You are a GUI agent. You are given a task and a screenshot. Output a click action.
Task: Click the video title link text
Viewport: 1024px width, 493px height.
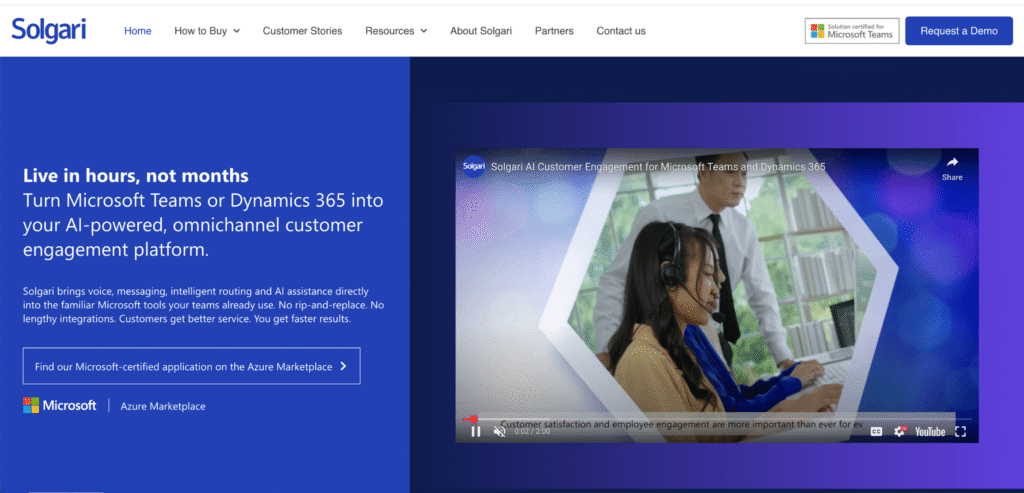[x=658, y=166]
